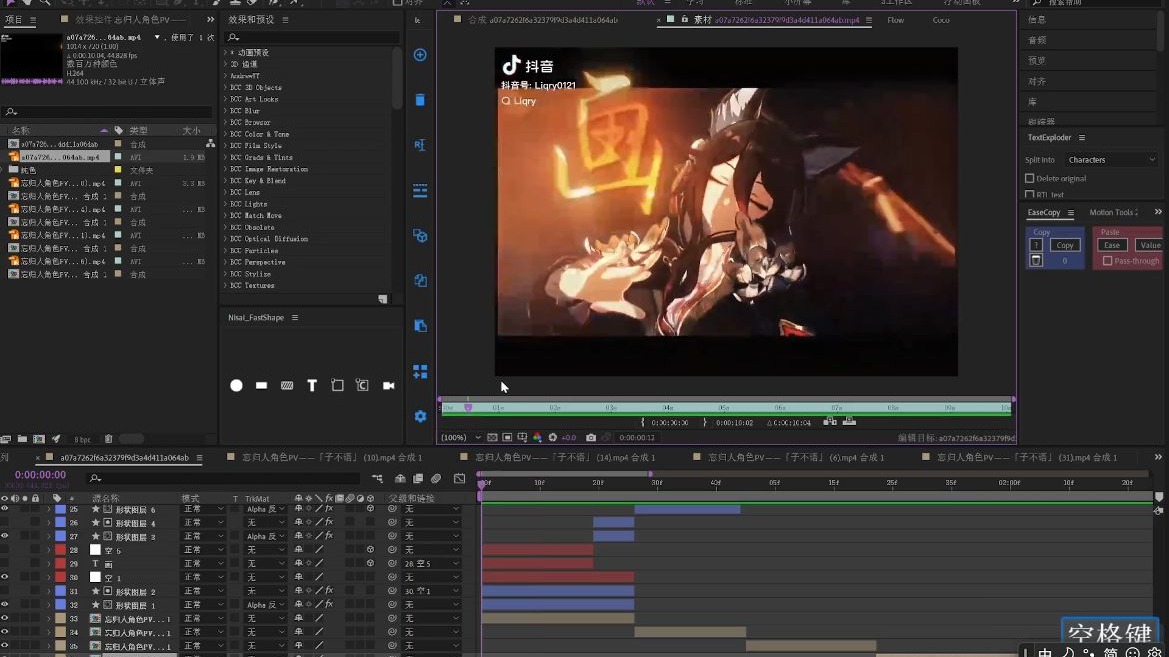Click the blue gear settings icon in the sidebar
1169x657 pixels.
[420, 416]
